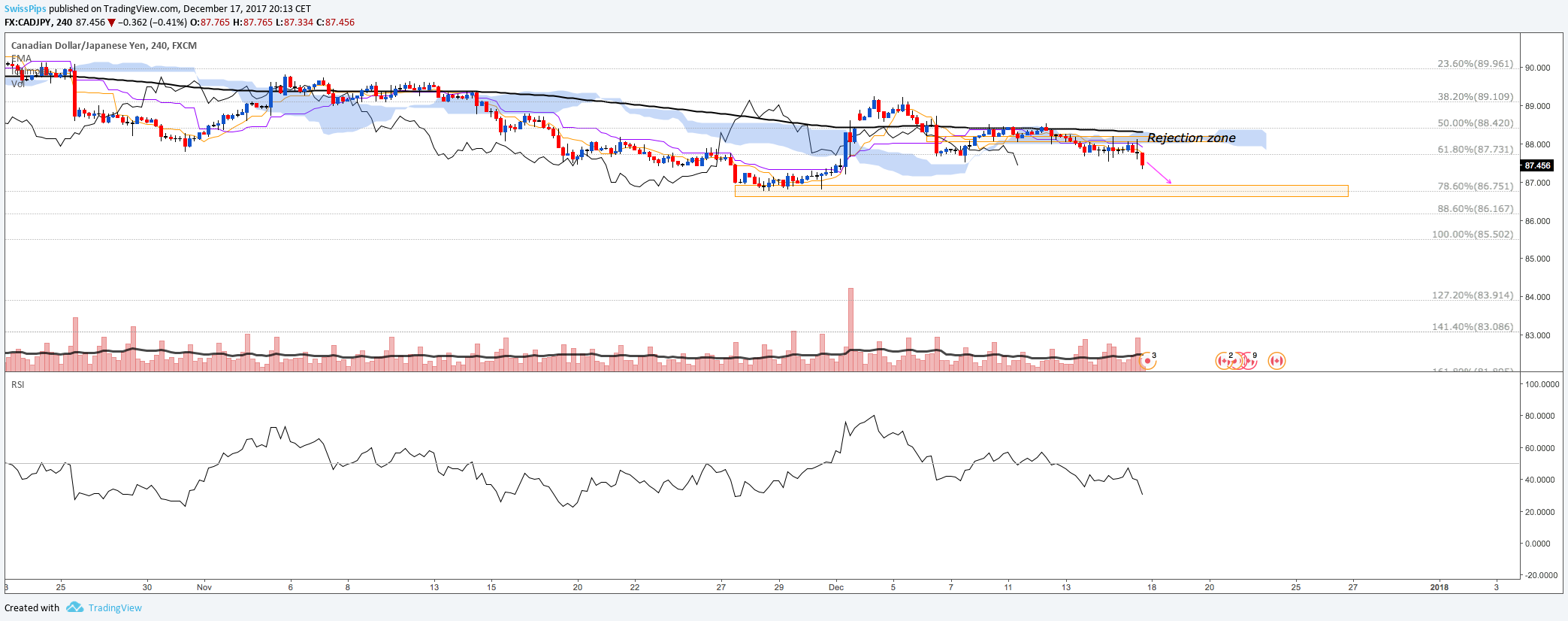Click the RSI axis value 20.0000
This screenshot has height=621, width=1568.
pyautogui.click(x=1542, y=512)
